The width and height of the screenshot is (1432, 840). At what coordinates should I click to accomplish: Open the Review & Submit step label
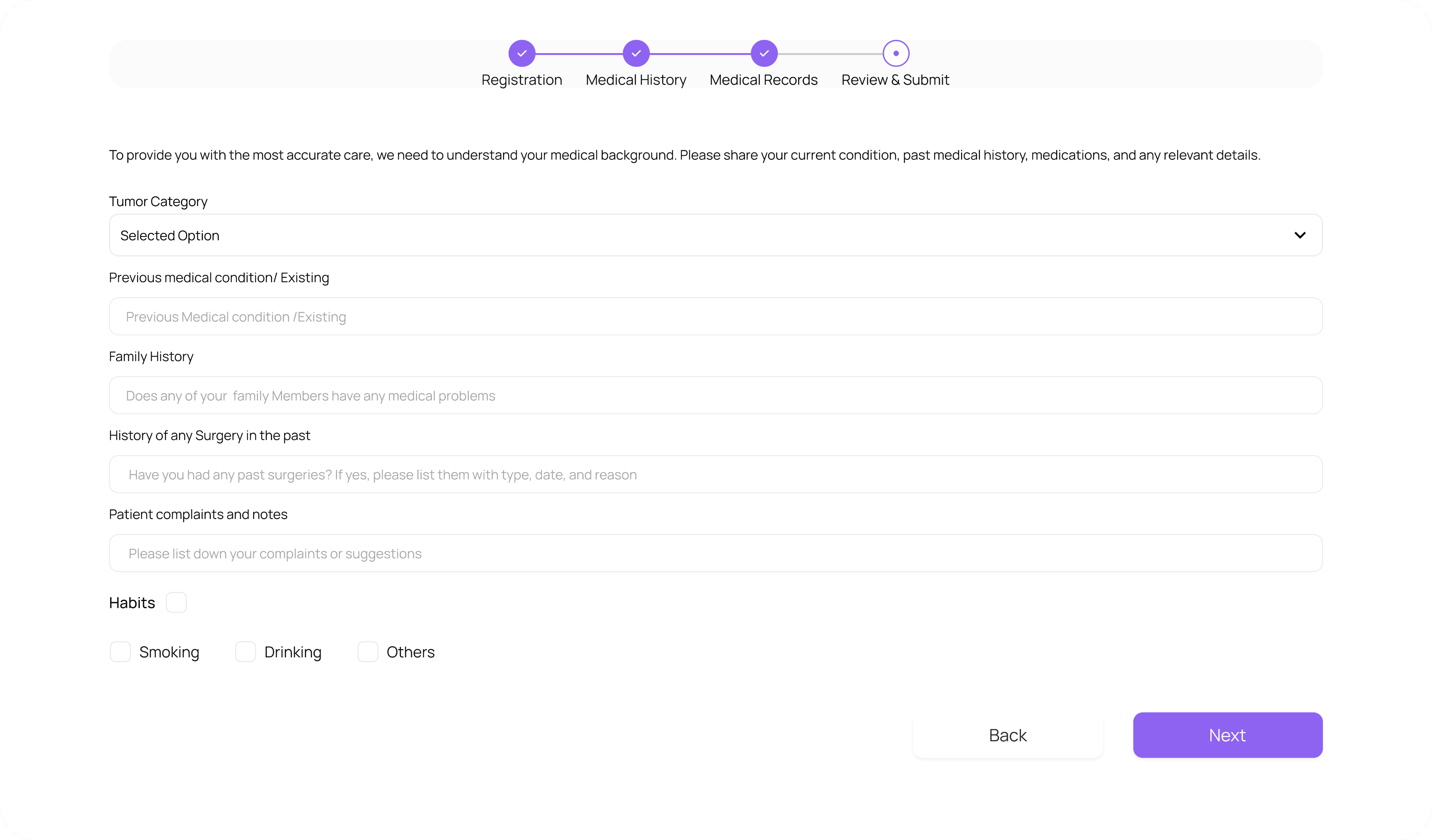[895, 80]
